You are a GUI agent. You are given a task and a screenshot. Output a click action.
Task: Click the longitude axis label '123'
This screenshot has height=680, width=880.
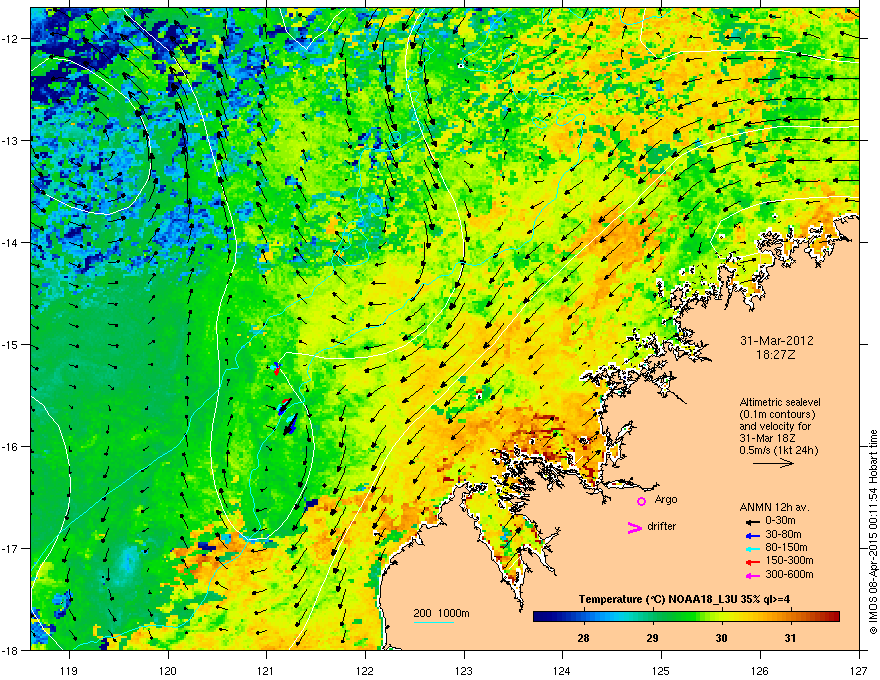point(464,670)
